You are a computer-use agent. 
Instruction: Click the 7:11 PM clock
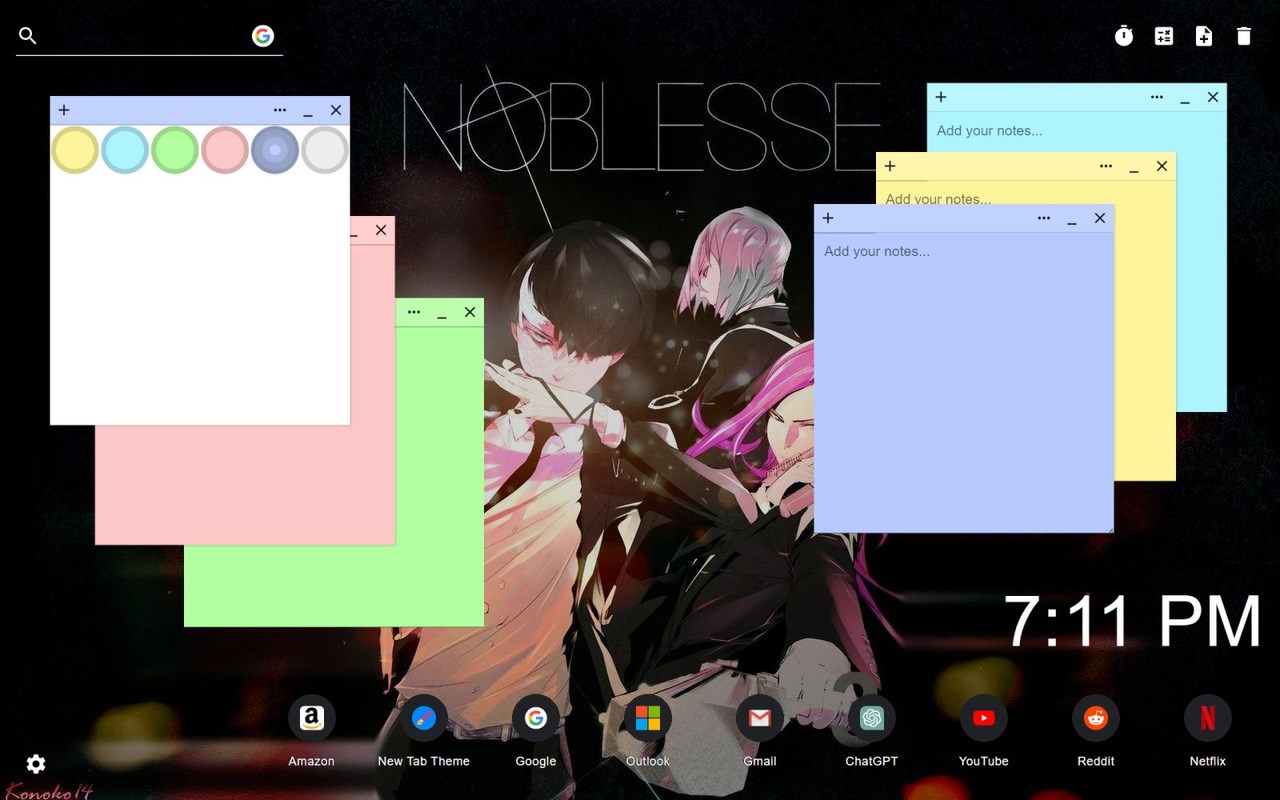point(1132,622)
